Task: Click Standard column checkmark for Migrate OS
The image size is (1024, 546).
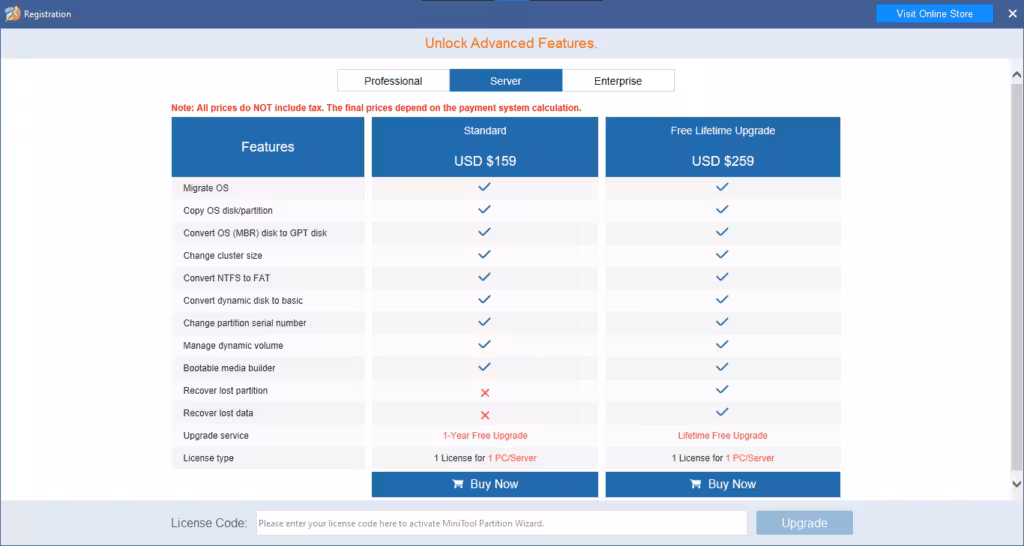Action: [x=484, y=187]
